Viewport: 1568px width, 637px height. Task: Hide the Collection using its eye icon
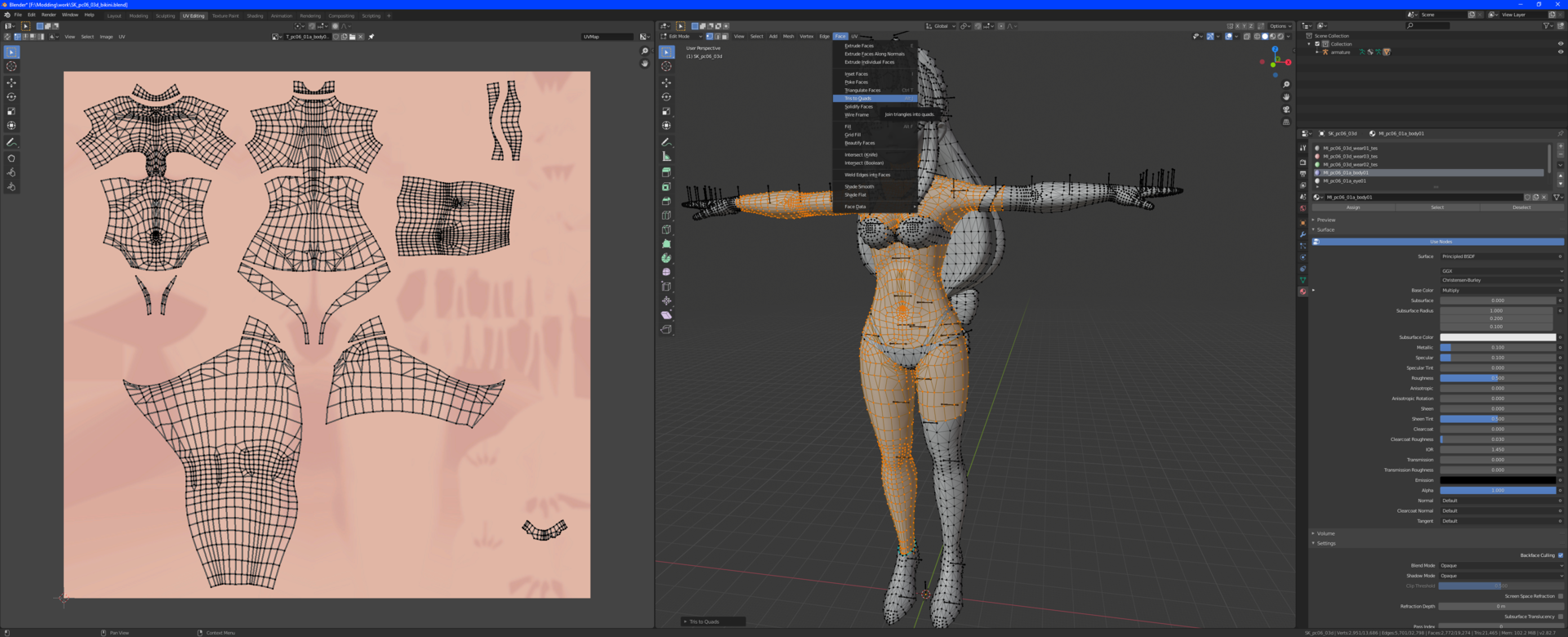pos(1561,44)
